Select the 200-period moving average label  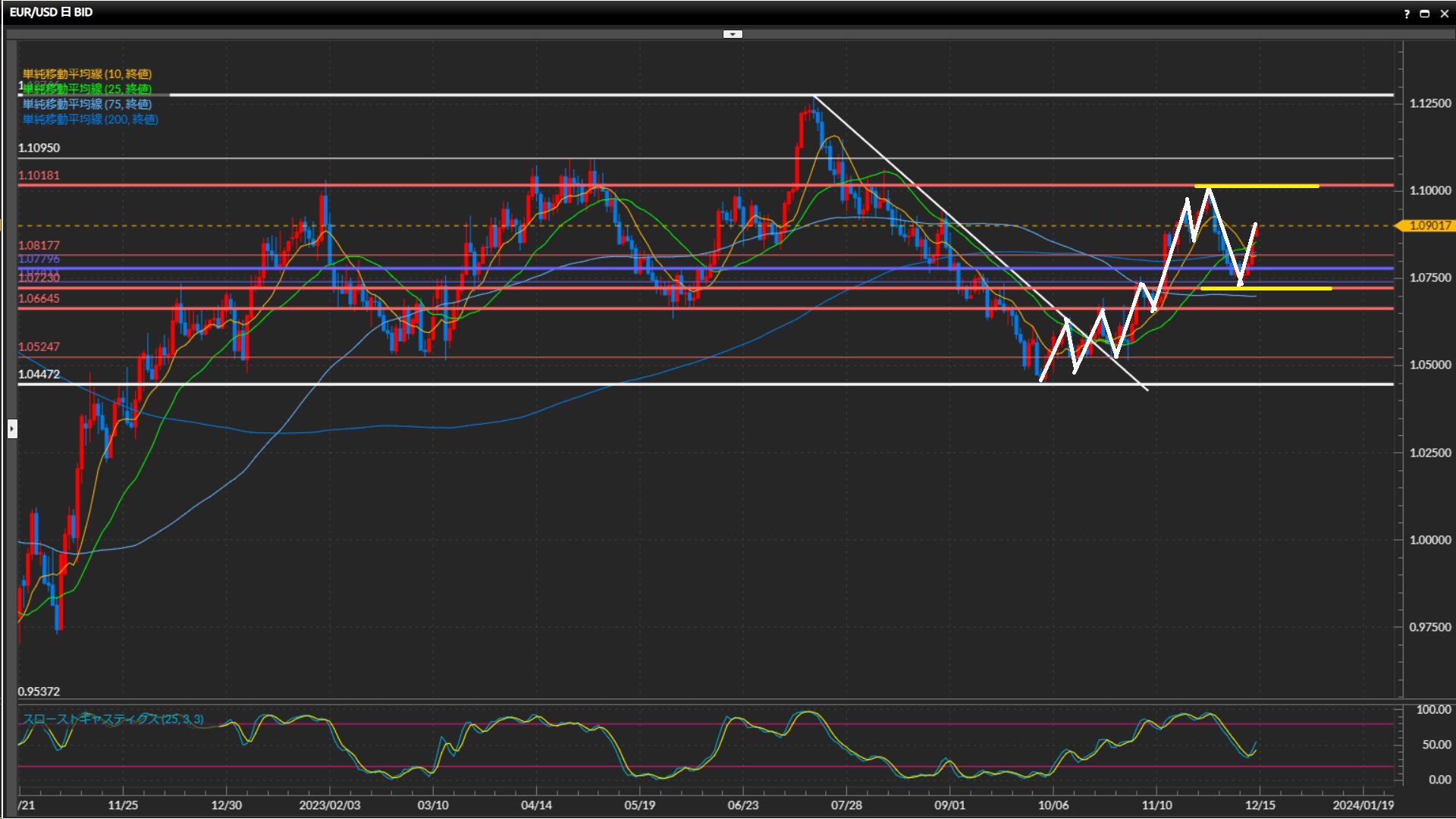90,119
